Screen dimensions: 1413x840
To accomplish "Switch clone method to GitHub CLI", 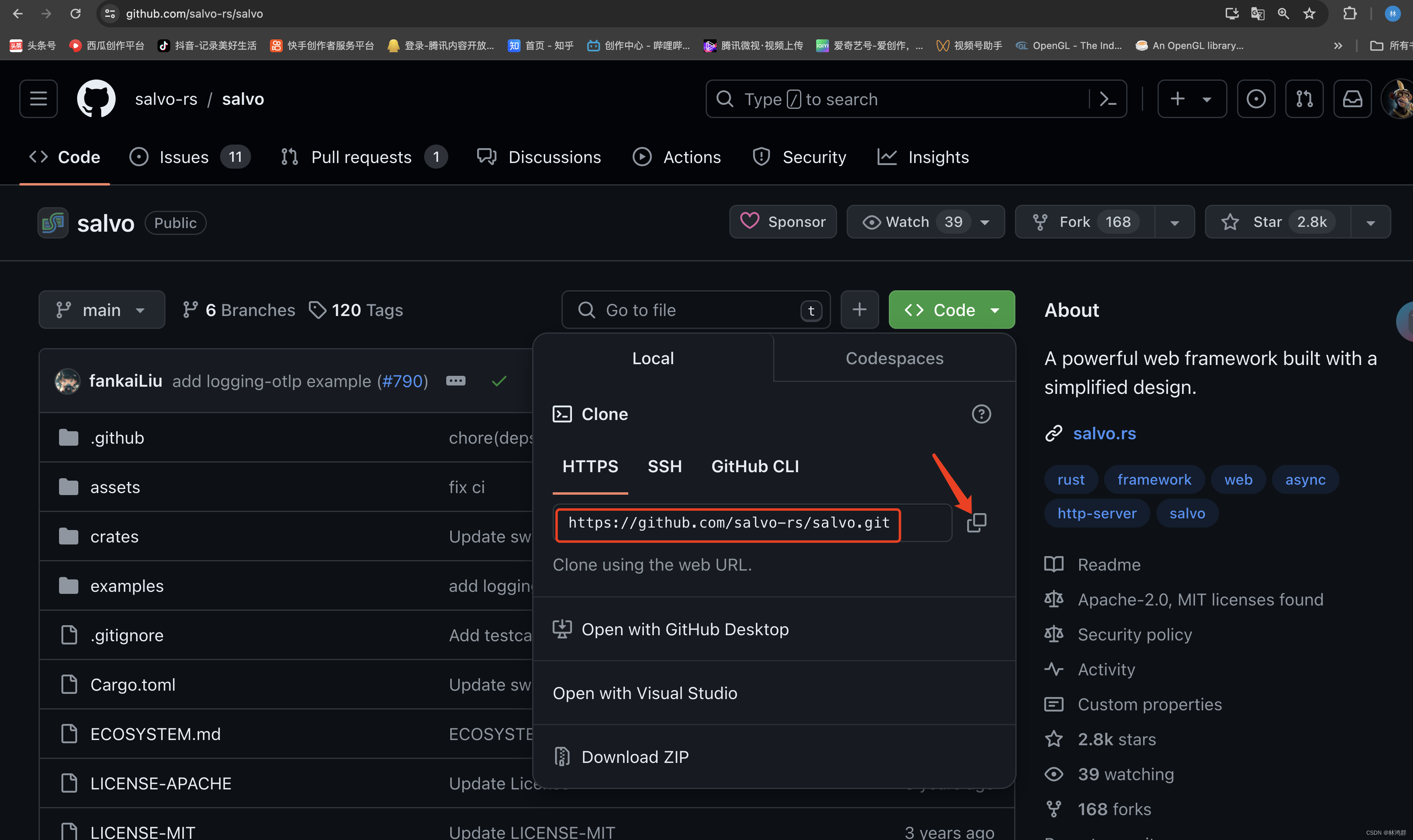I will coord(755,467).
